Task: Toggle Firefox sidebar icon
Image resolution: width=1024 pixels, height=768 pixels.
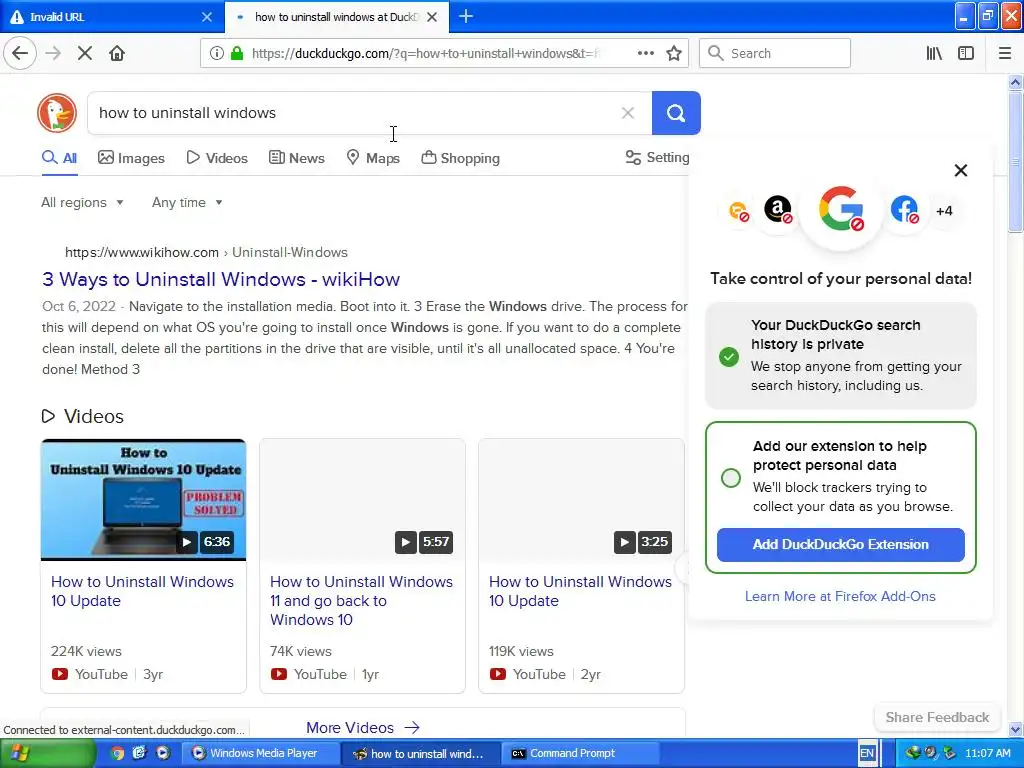Action: click(x=966, y=54)
